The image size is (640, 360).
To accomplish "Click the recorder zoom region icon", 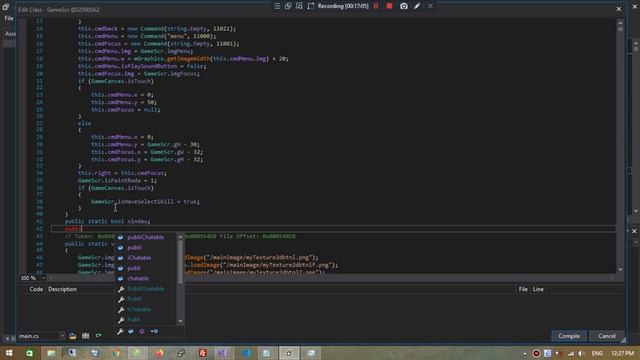I will point(299,6).
